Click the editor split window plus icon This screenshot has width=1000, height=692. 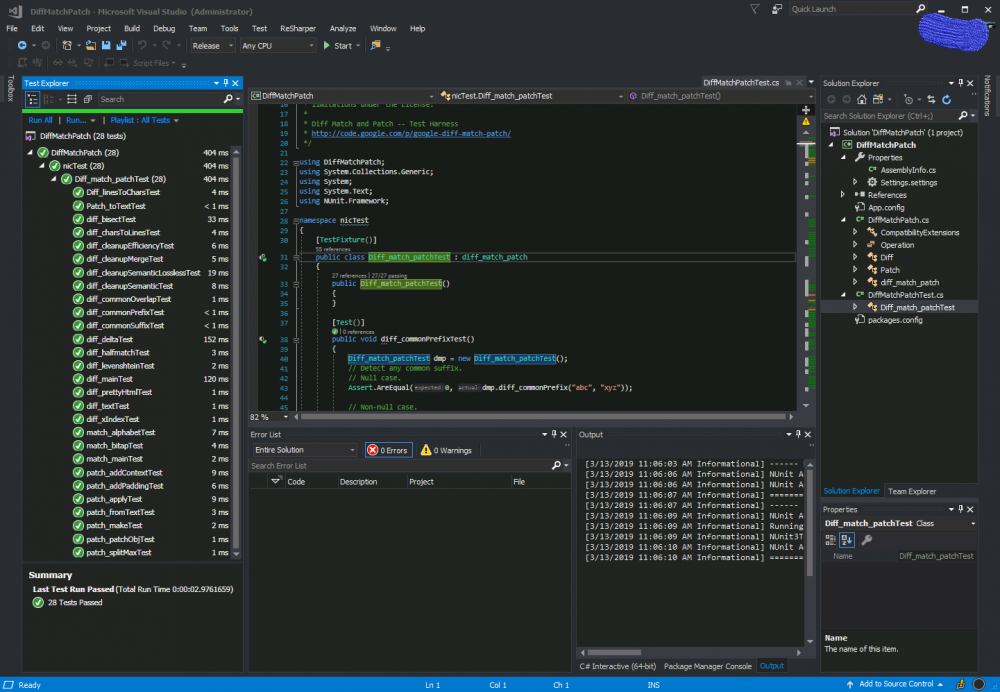pos(806,110)
